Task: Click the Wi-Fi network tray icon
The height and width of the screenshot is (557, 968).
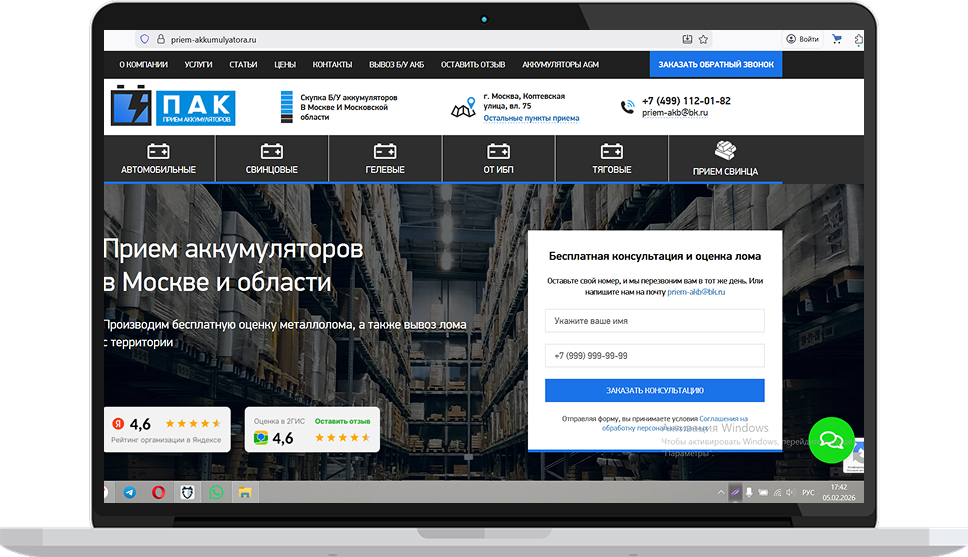Action: click(777, 492)
